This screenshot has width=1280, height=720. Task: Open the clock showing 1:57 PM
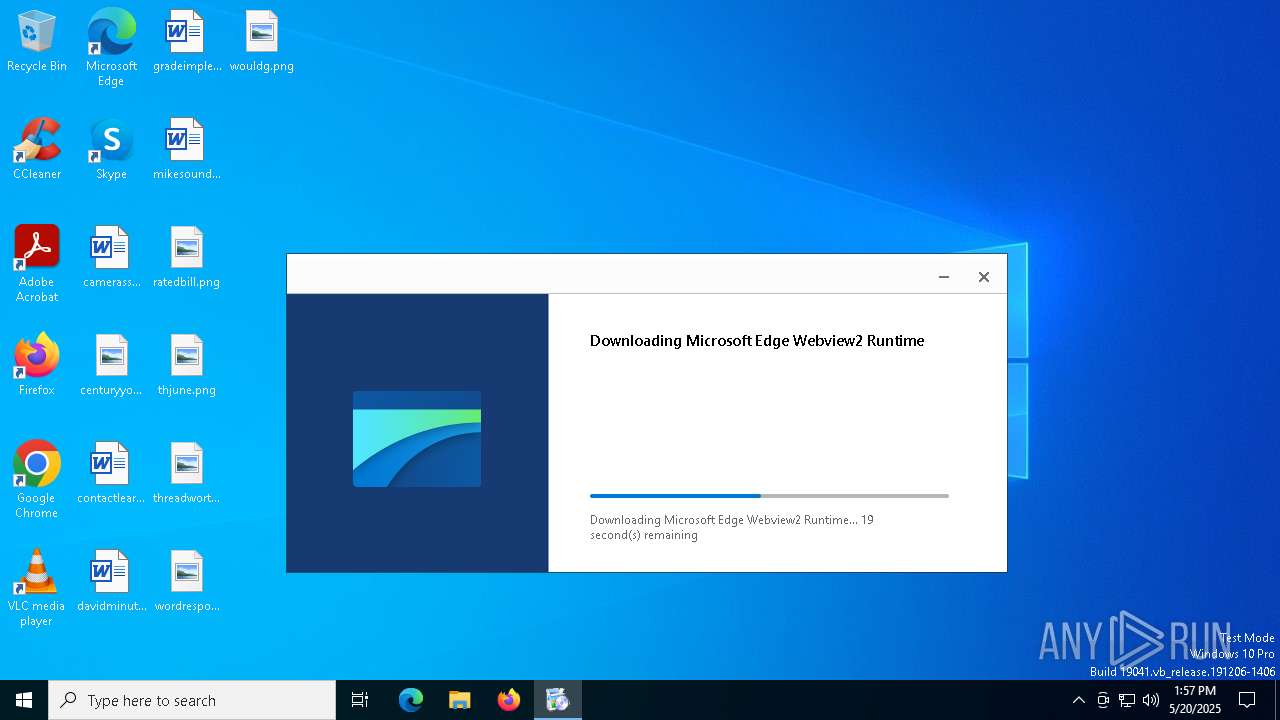point(1195,700)
